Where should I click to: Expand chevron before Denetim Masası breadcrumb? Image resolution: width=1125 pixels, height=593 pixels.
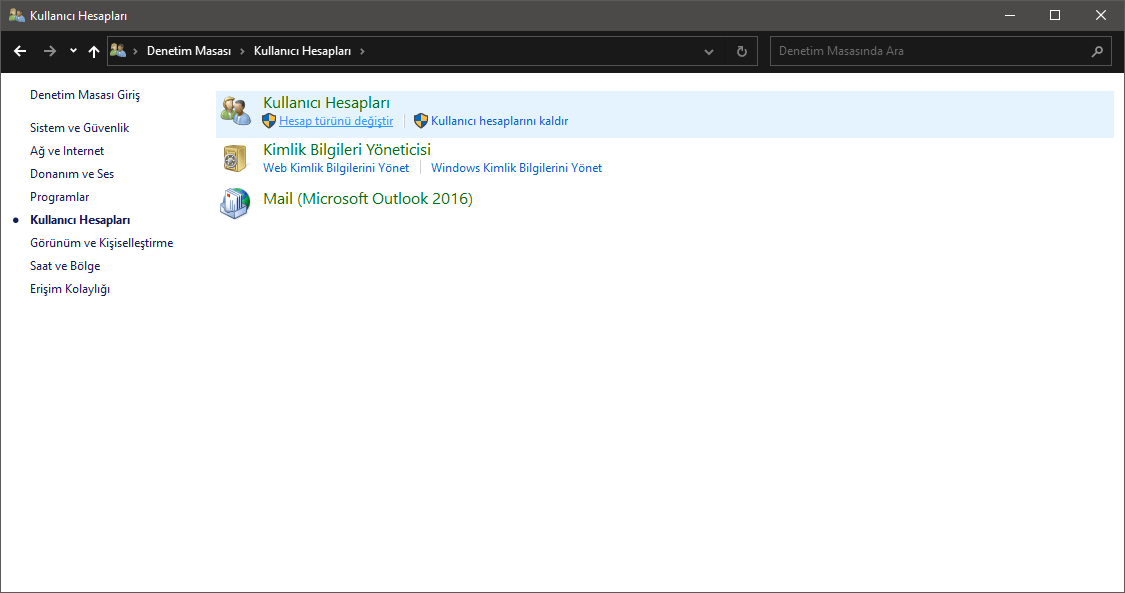[x=135, y=51]
